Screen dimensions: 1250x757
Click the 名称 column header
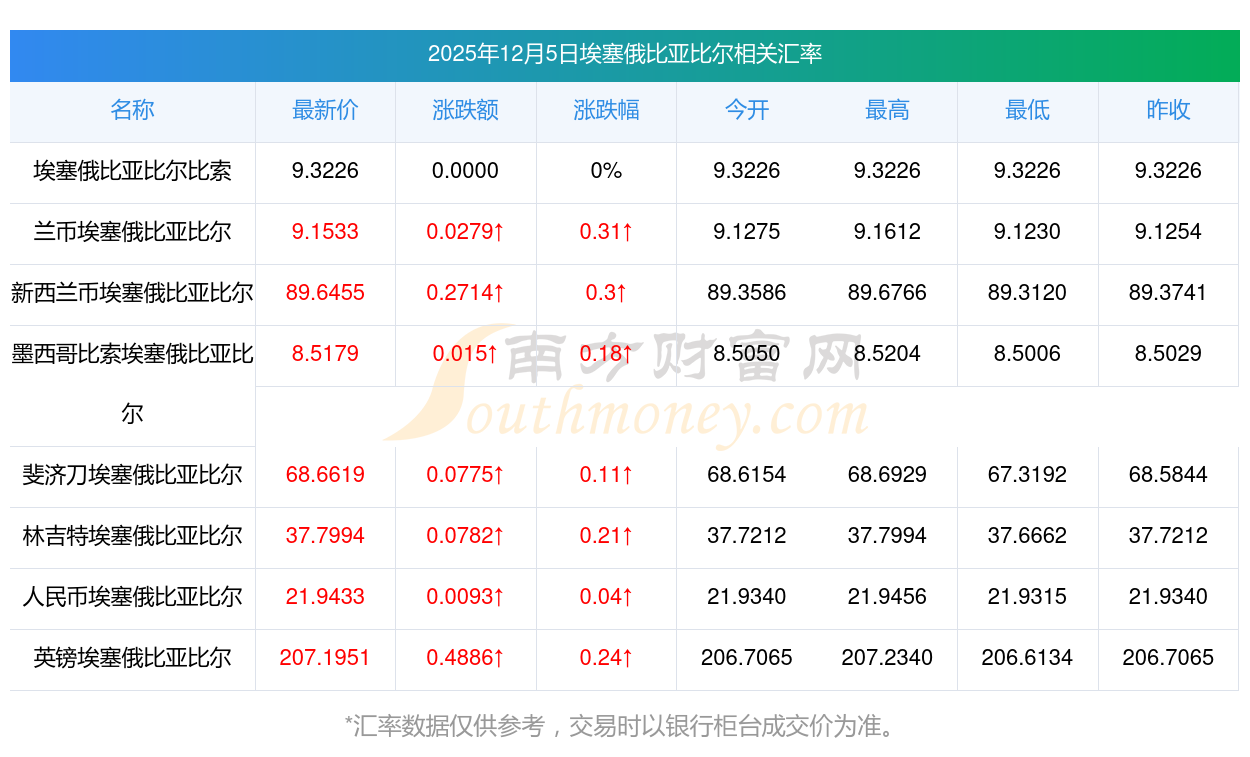[132, 111]
